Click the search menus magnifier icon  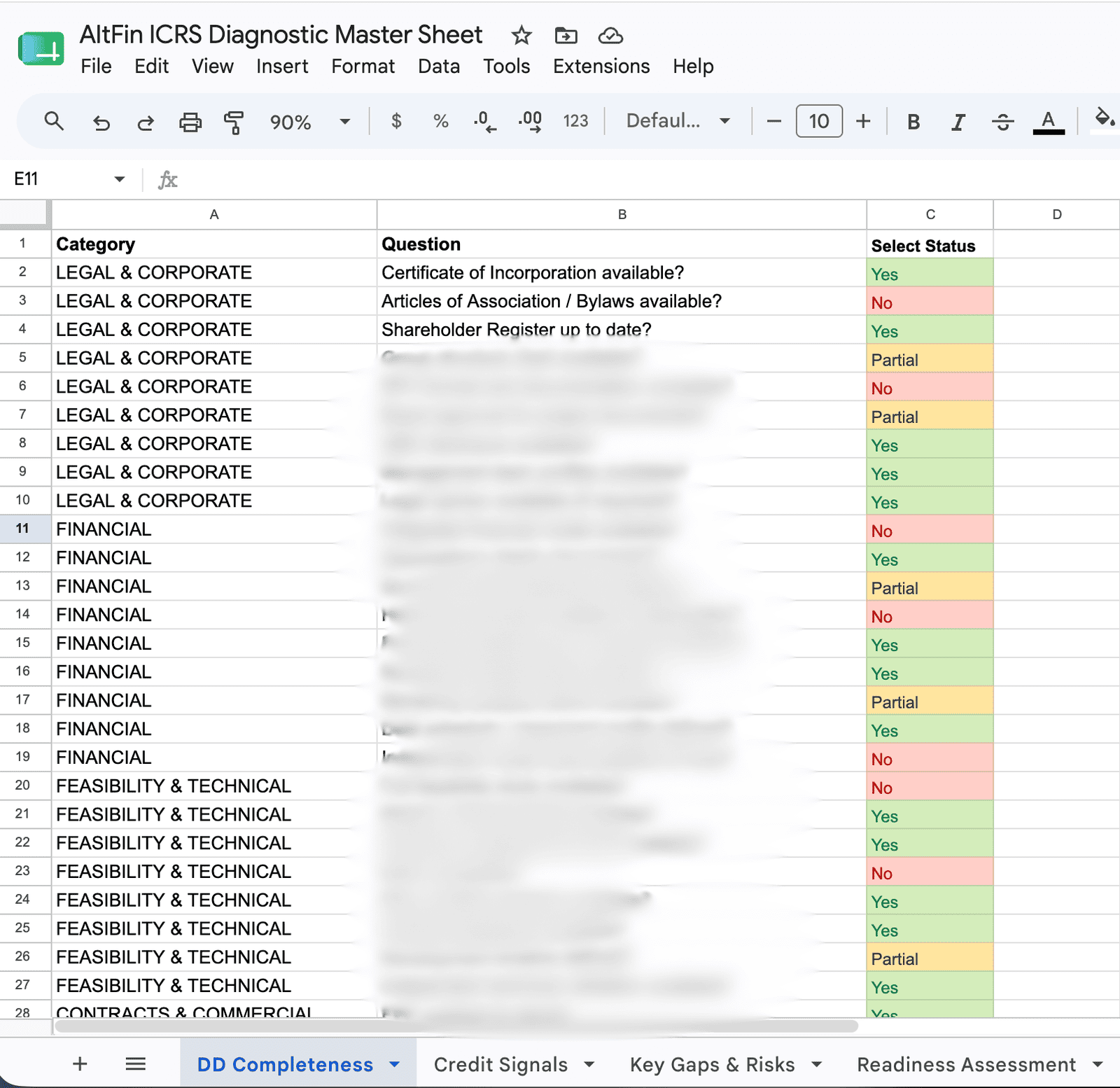54,121
